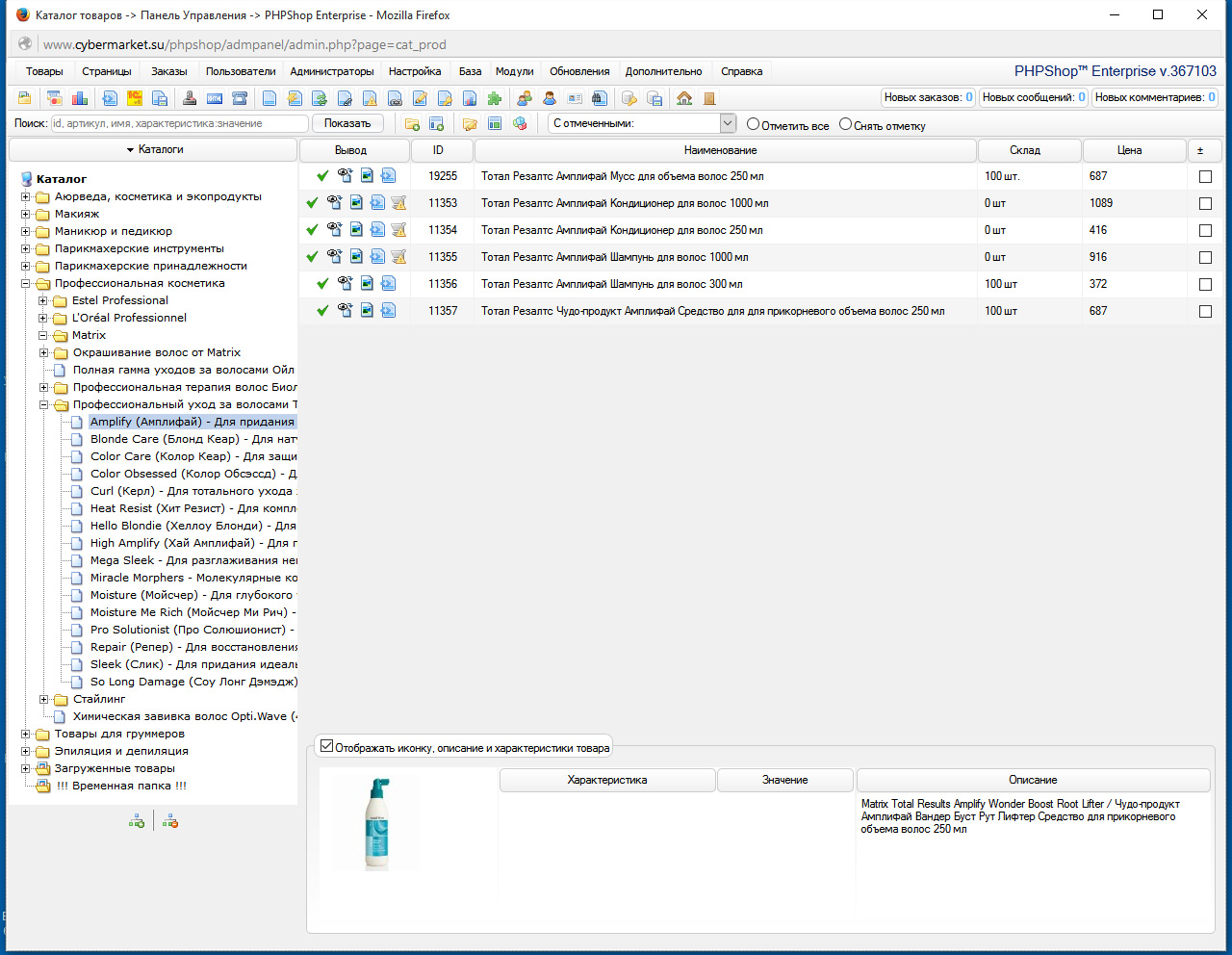The height and width of the screenshot is (955, 1232).
Task: Expand the Товары для груммеров folder
Action: (x=26, y=735)
